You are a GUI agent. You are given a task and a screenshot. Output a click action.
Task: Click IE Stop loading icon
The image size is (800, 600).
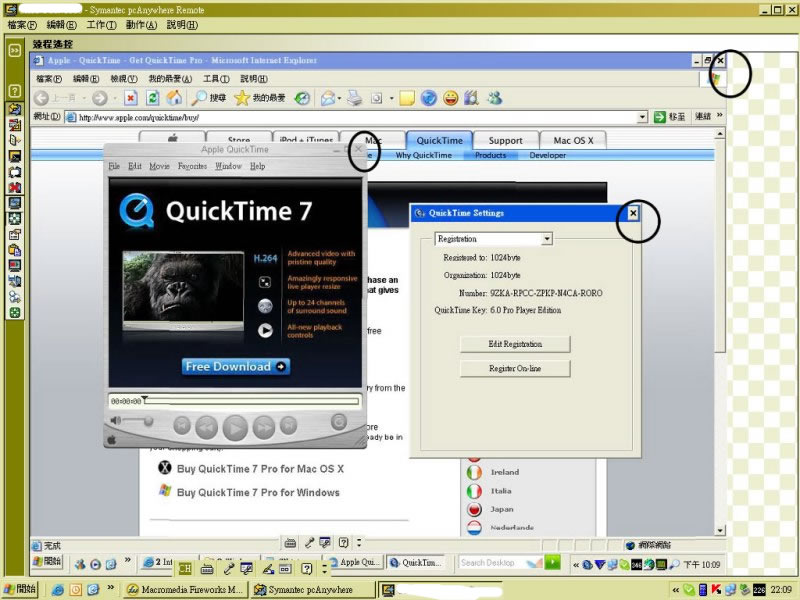tap(131, 97)
